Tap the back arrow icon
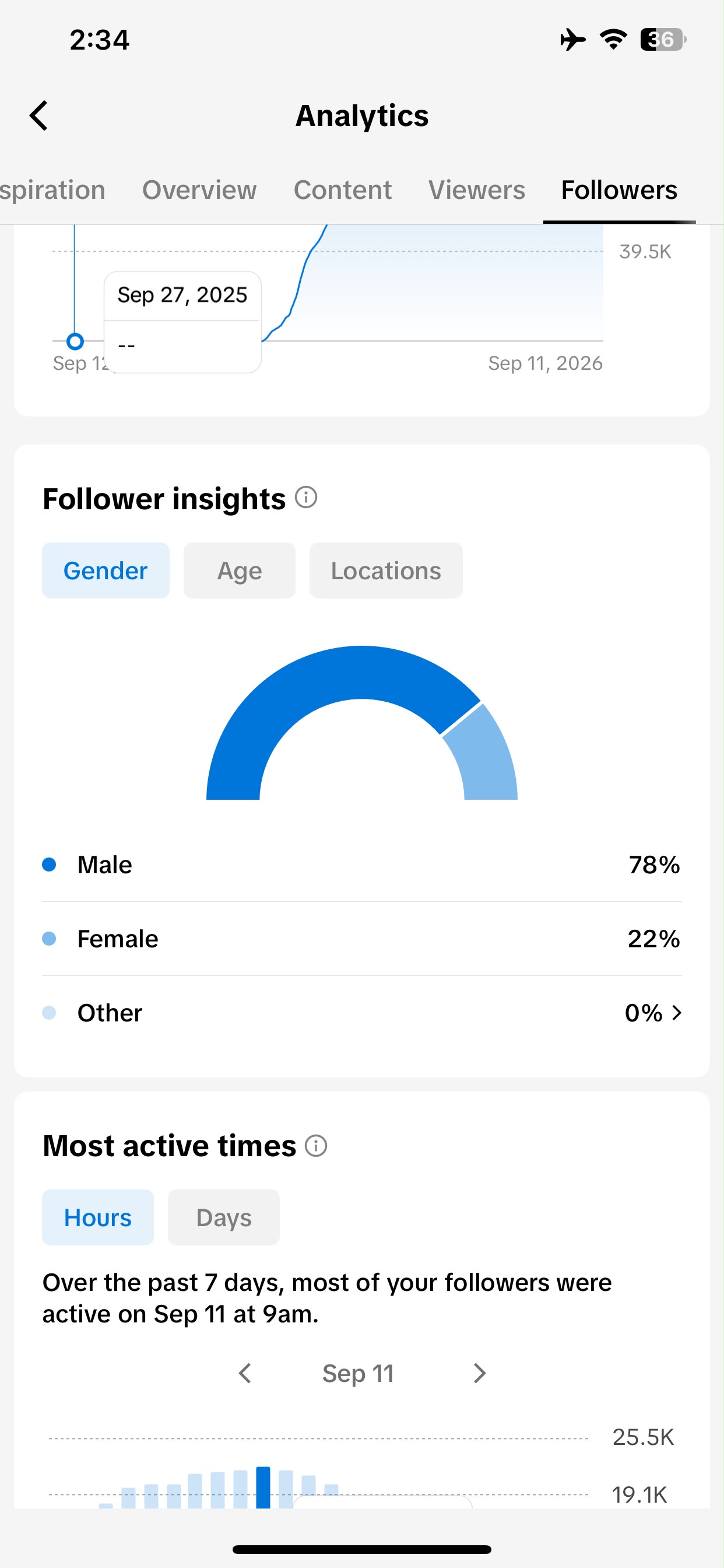 click(x=38, y=116)
